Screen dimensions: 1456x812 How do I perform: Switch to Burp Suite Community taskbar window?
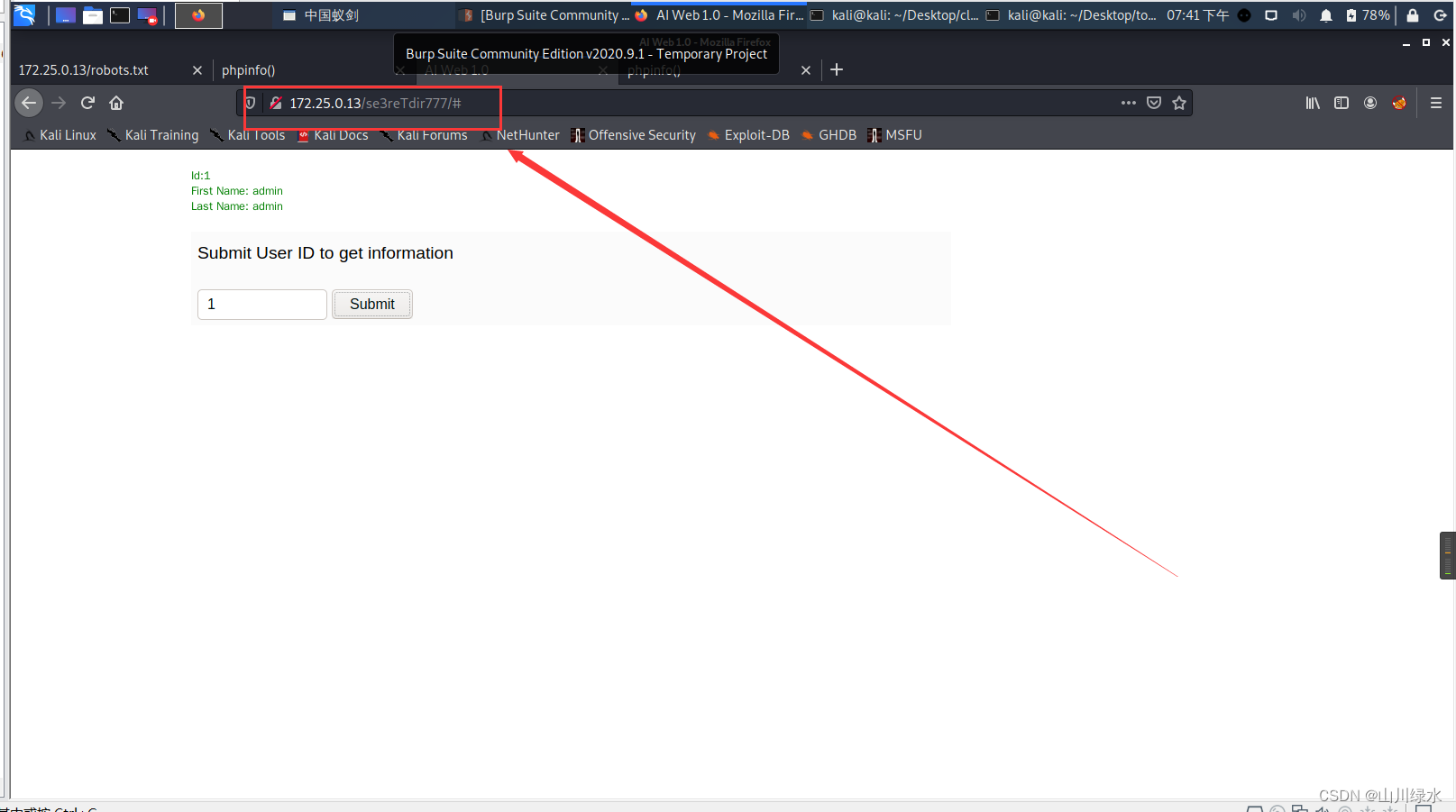543,15
